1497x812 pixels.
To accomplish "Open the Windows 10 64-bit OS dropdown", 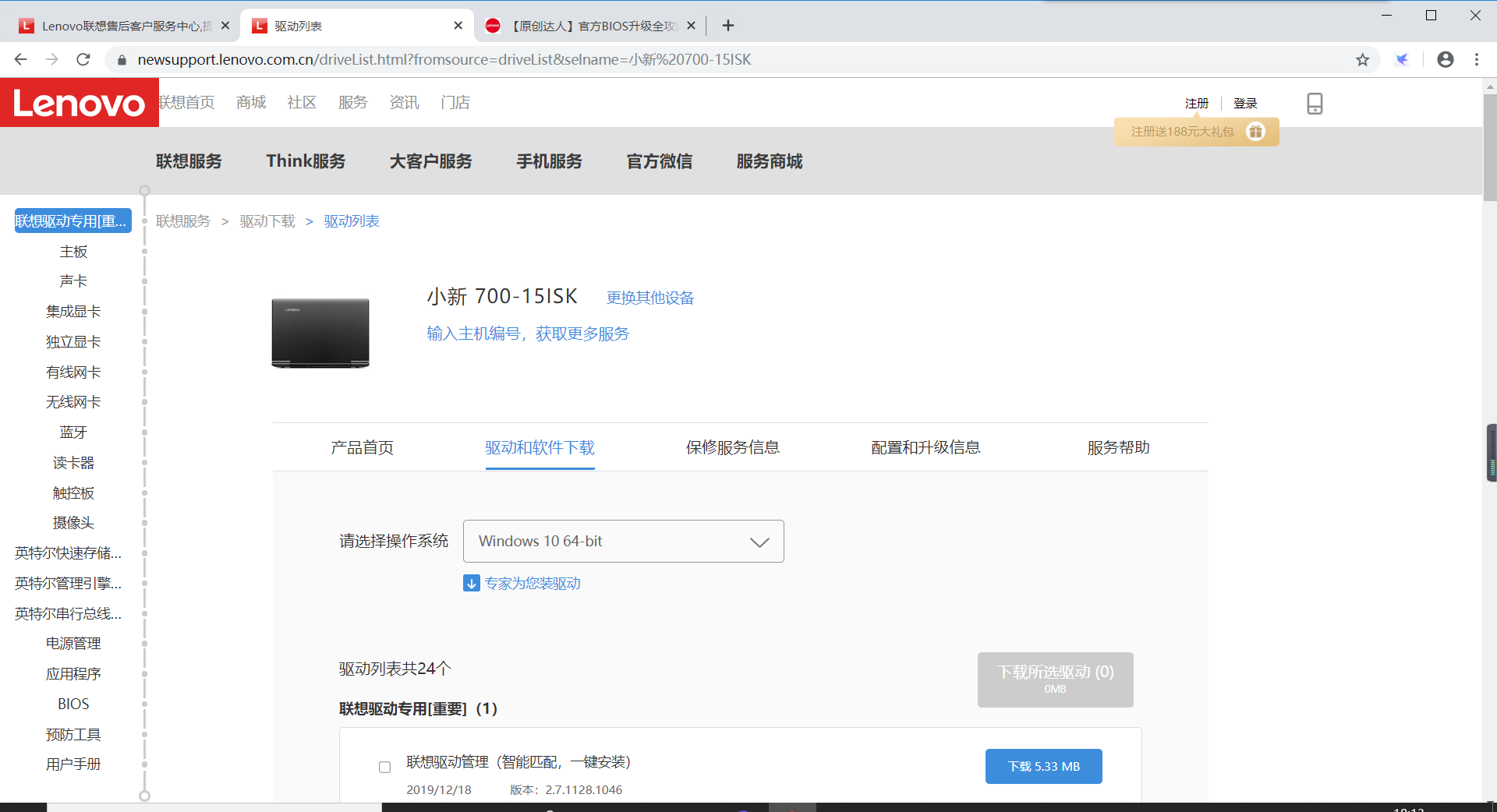I will [x=624, y=541].
